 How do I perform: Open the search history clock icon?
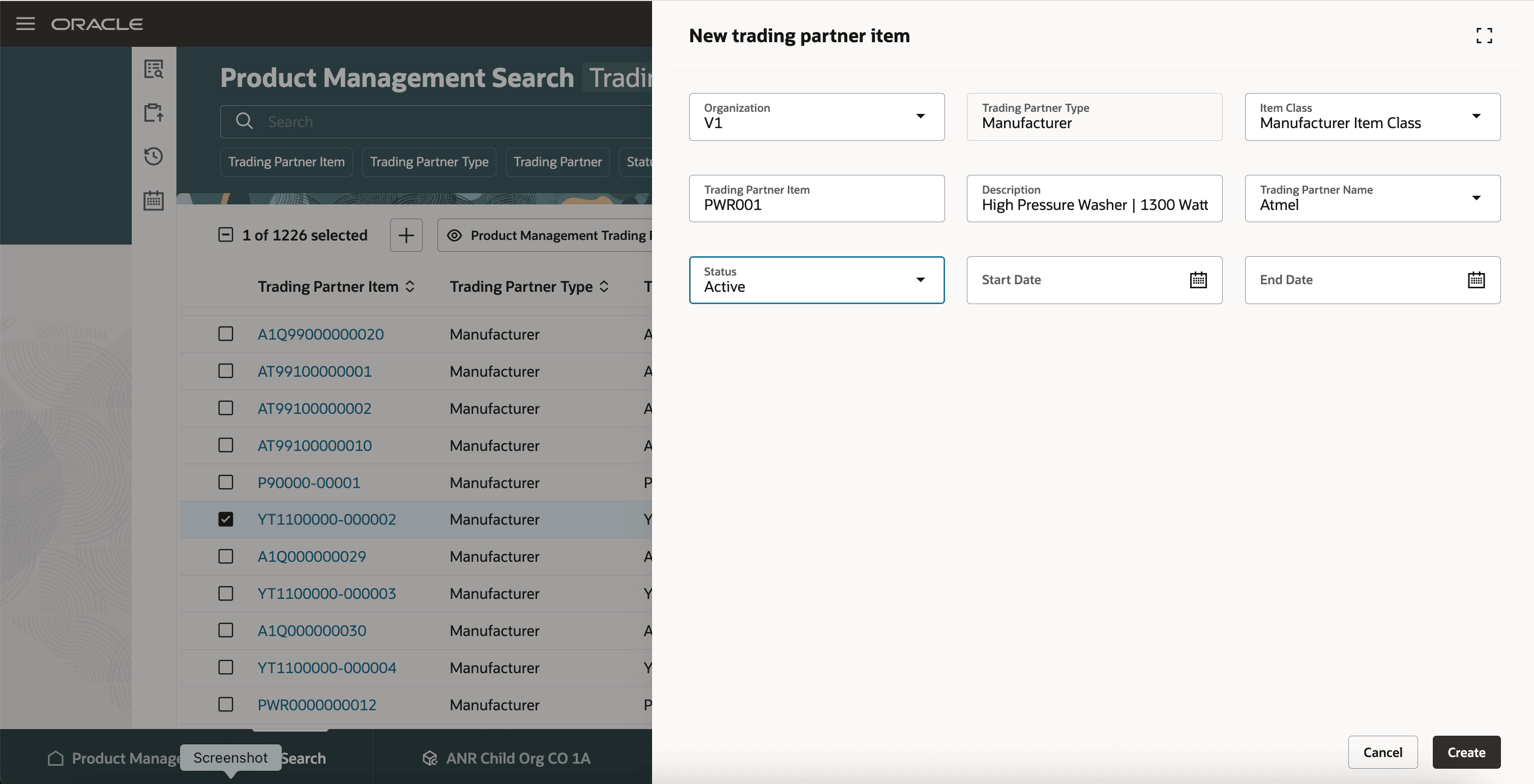pyautogui.click(x=154, y=156)
